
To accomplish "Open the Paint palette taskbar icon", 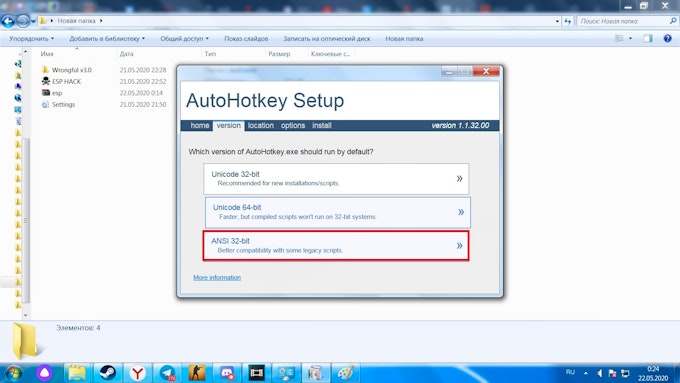I will (346, 373).
